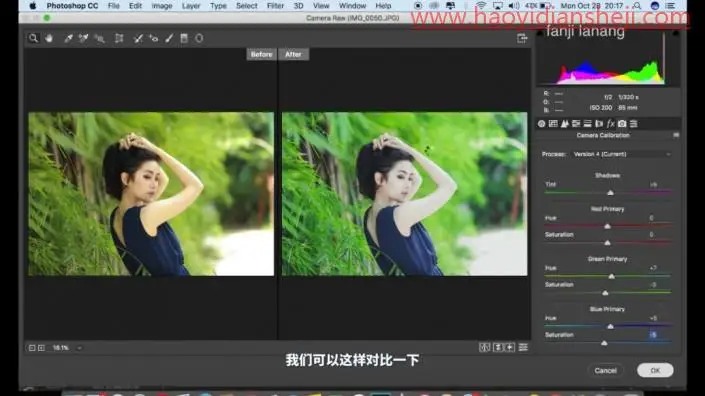Select the White Balance eyedropper tool
The image size is (705, 396).
(68, 38)
